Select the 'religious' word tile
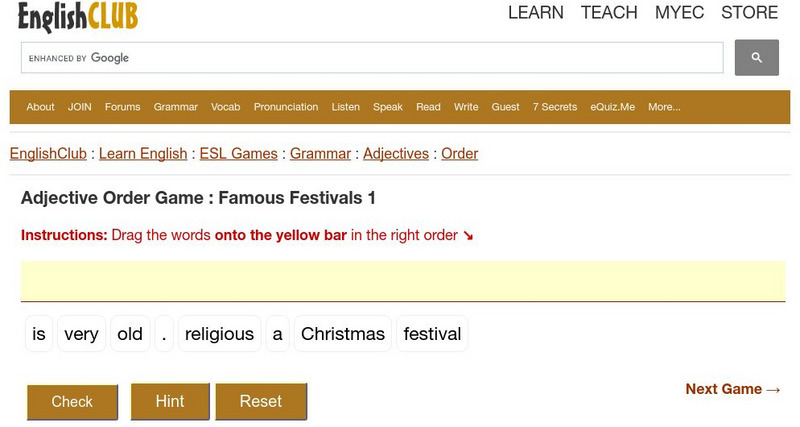The width and height of the screenshot is (800, 427). pos(219,334)
